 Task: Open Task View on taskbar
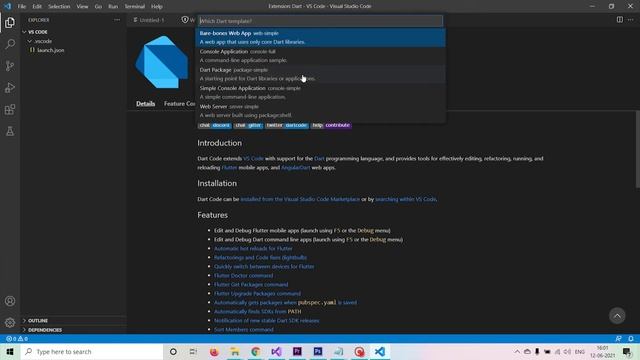point(193,351)
